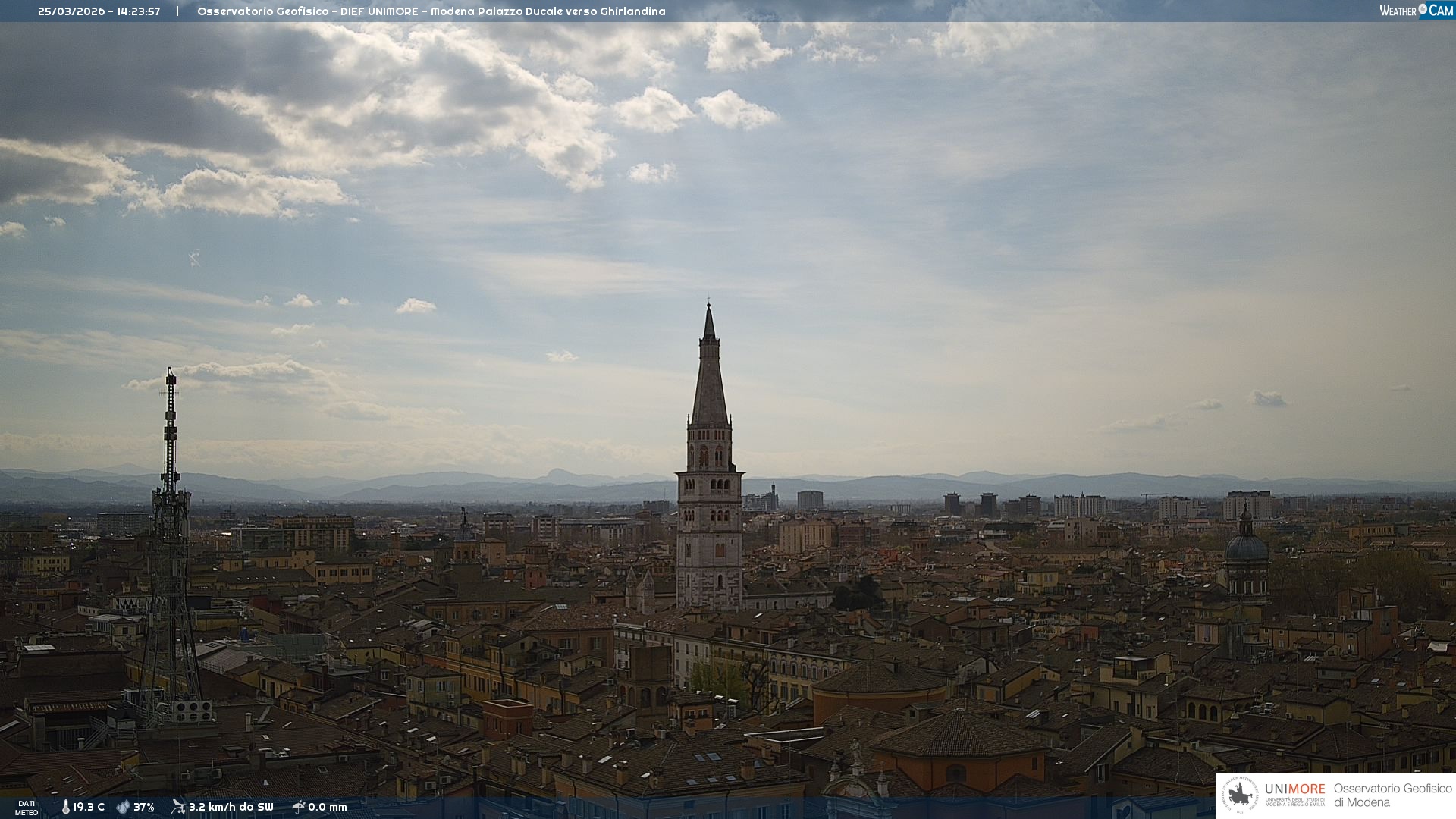The image size is (1456, 819).
Task: Select the 0.0 mm rainfall value
Action: tap(328, 807)
